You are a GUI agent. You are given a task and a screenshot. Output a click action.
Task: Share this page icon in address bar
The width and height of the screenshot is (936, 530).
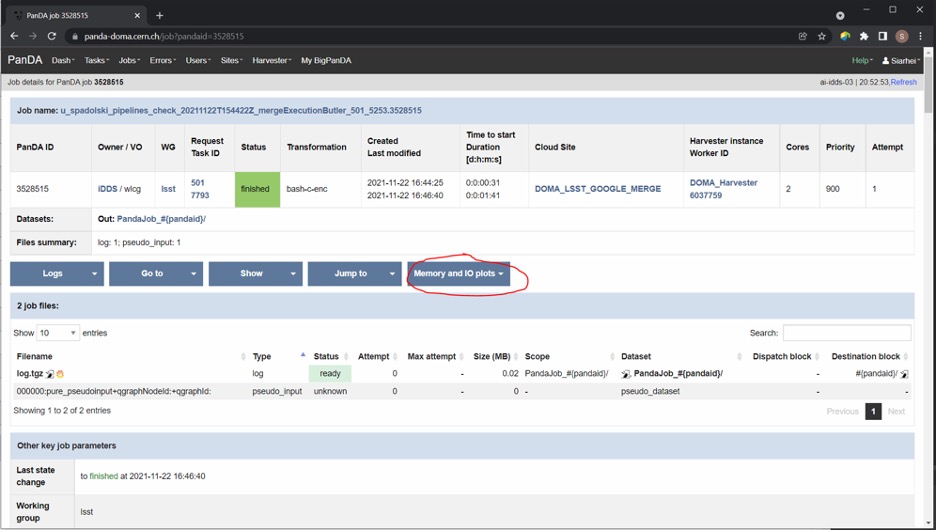coord(803,36)
